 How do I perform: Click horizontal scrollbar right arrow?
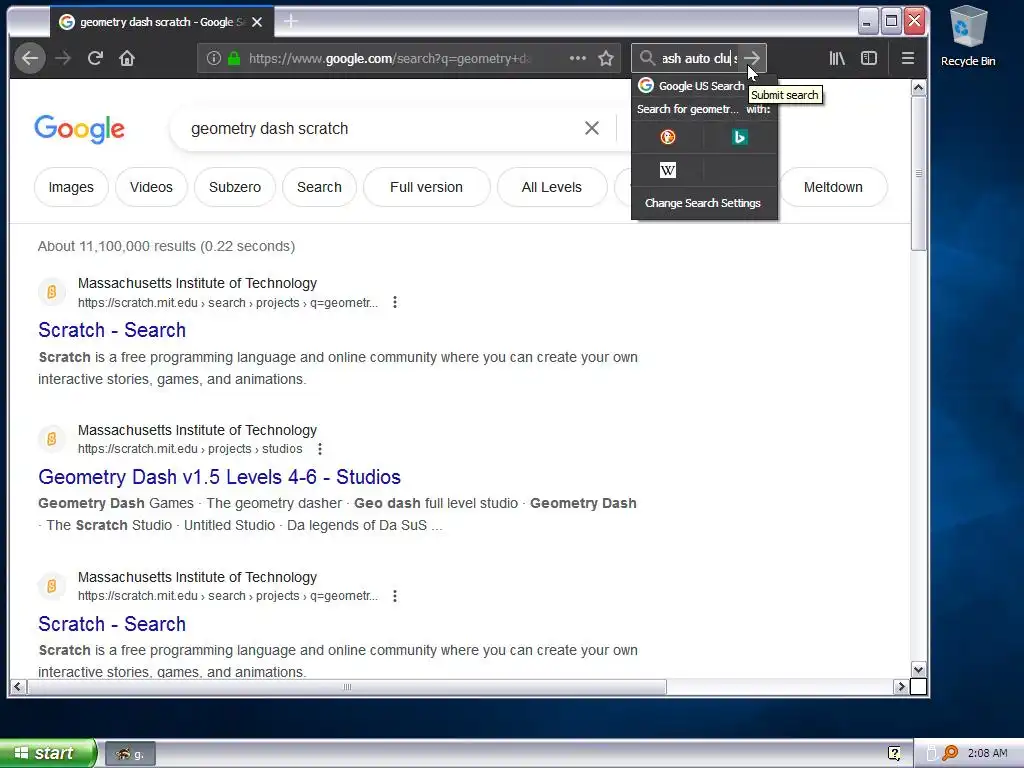(901, 686)
